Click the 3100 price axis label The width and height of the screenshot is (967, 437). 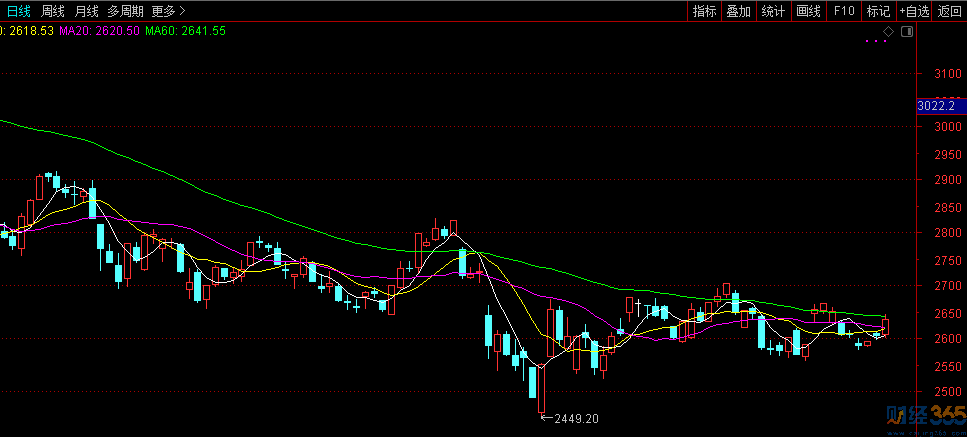[x=948, y=74]
